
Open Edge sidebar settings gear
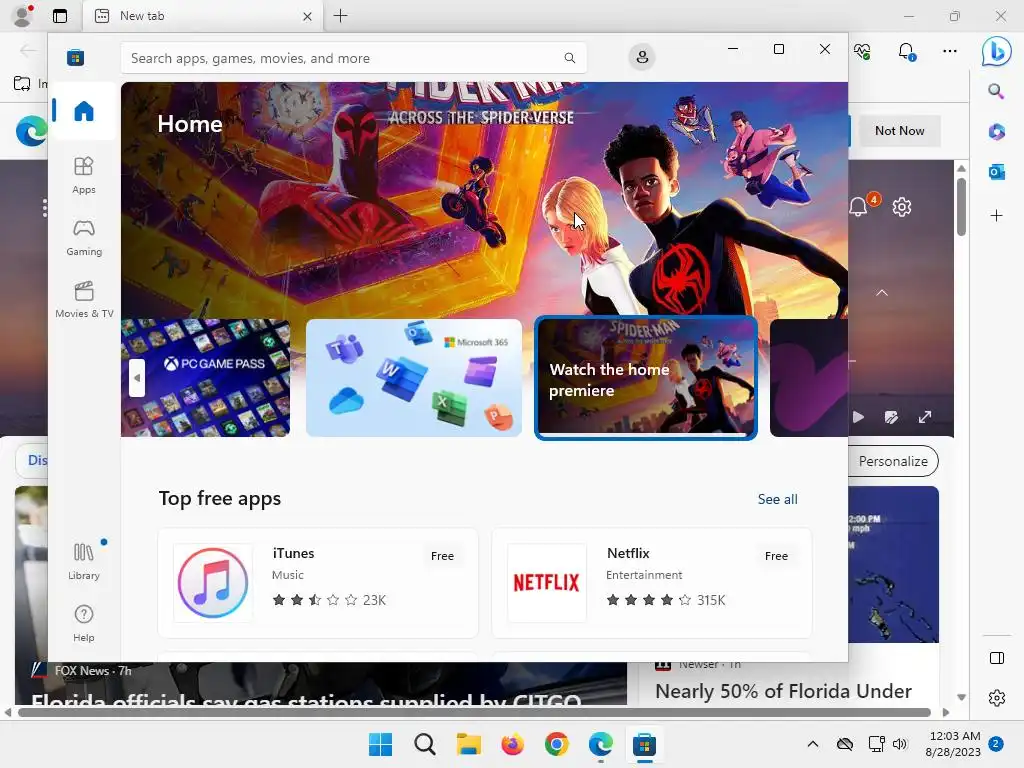(997, 697)
